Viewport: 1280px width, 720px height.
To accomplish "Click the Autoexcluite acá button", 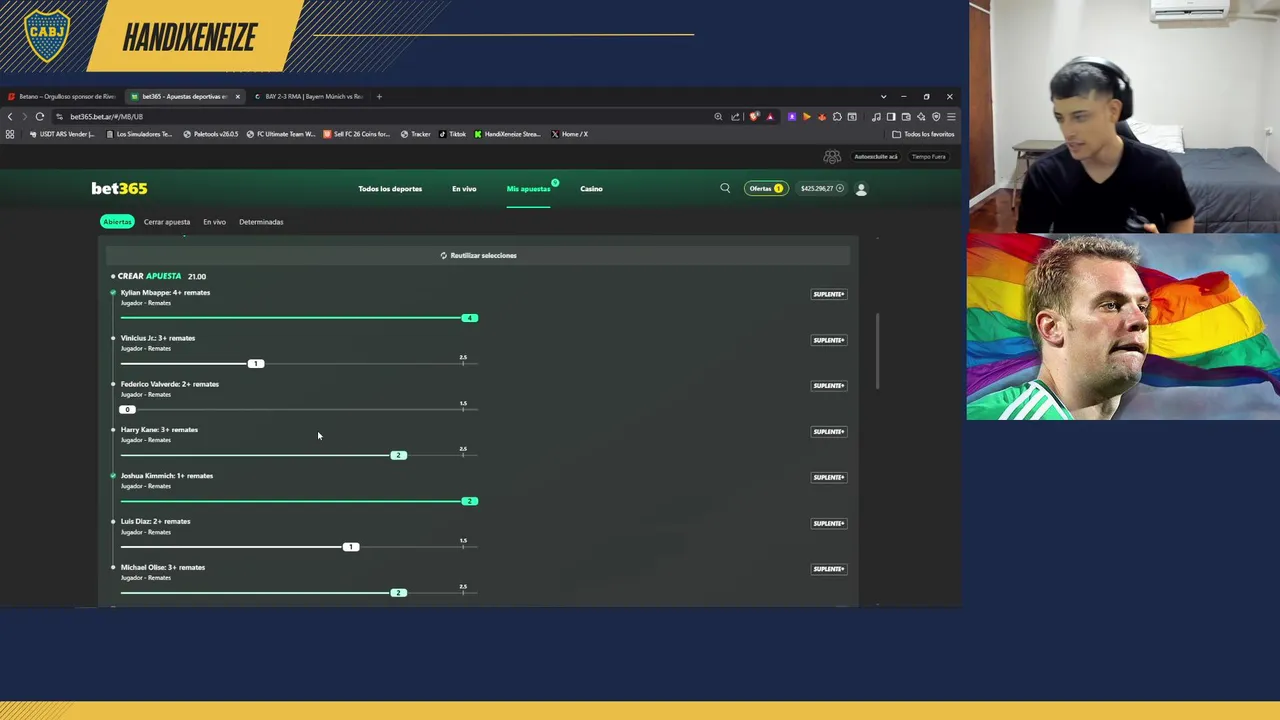I will click(x=876, y=157).
